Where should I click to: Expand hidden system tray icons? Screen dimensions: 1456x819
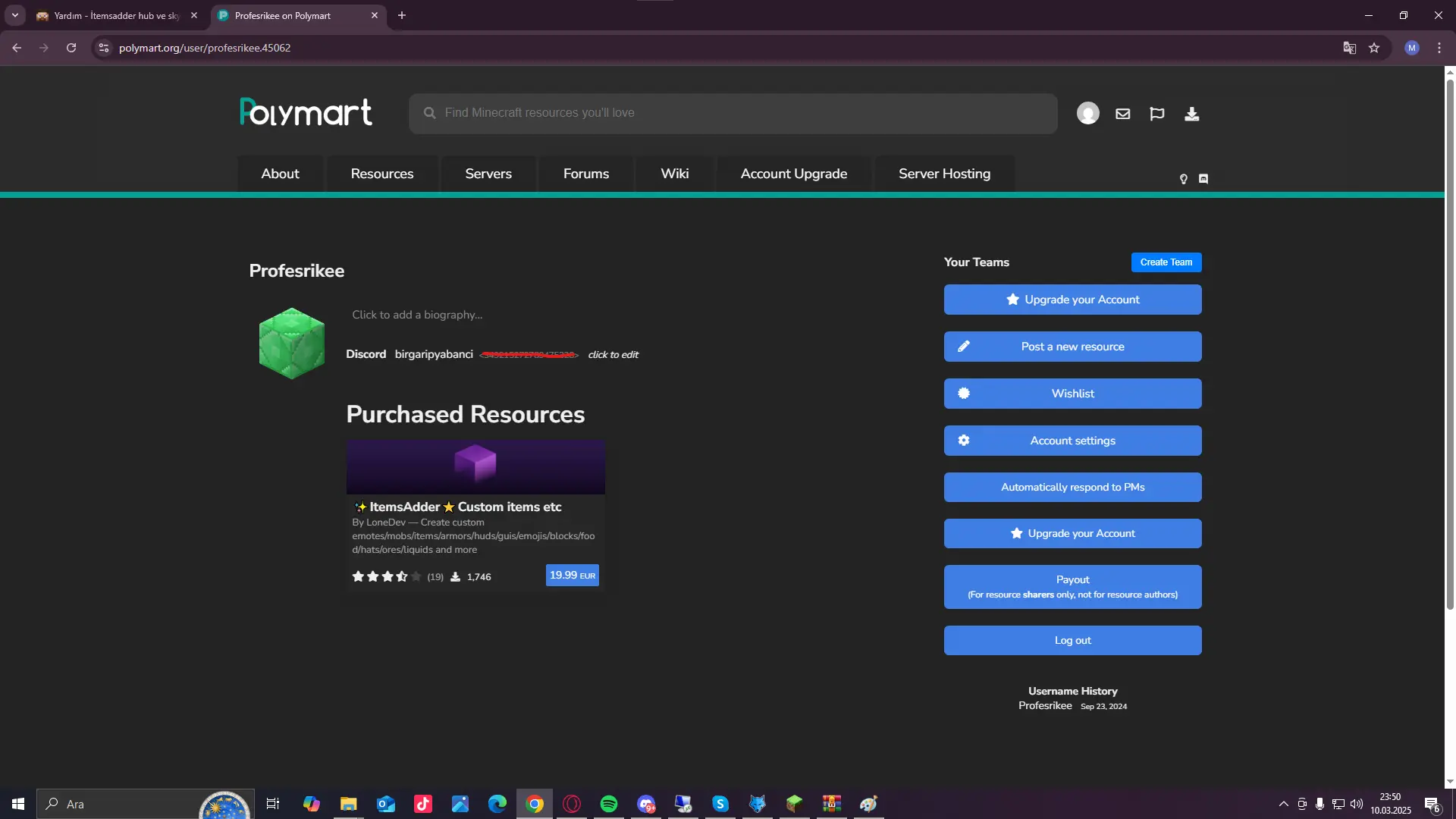(x=1284, y=804)
